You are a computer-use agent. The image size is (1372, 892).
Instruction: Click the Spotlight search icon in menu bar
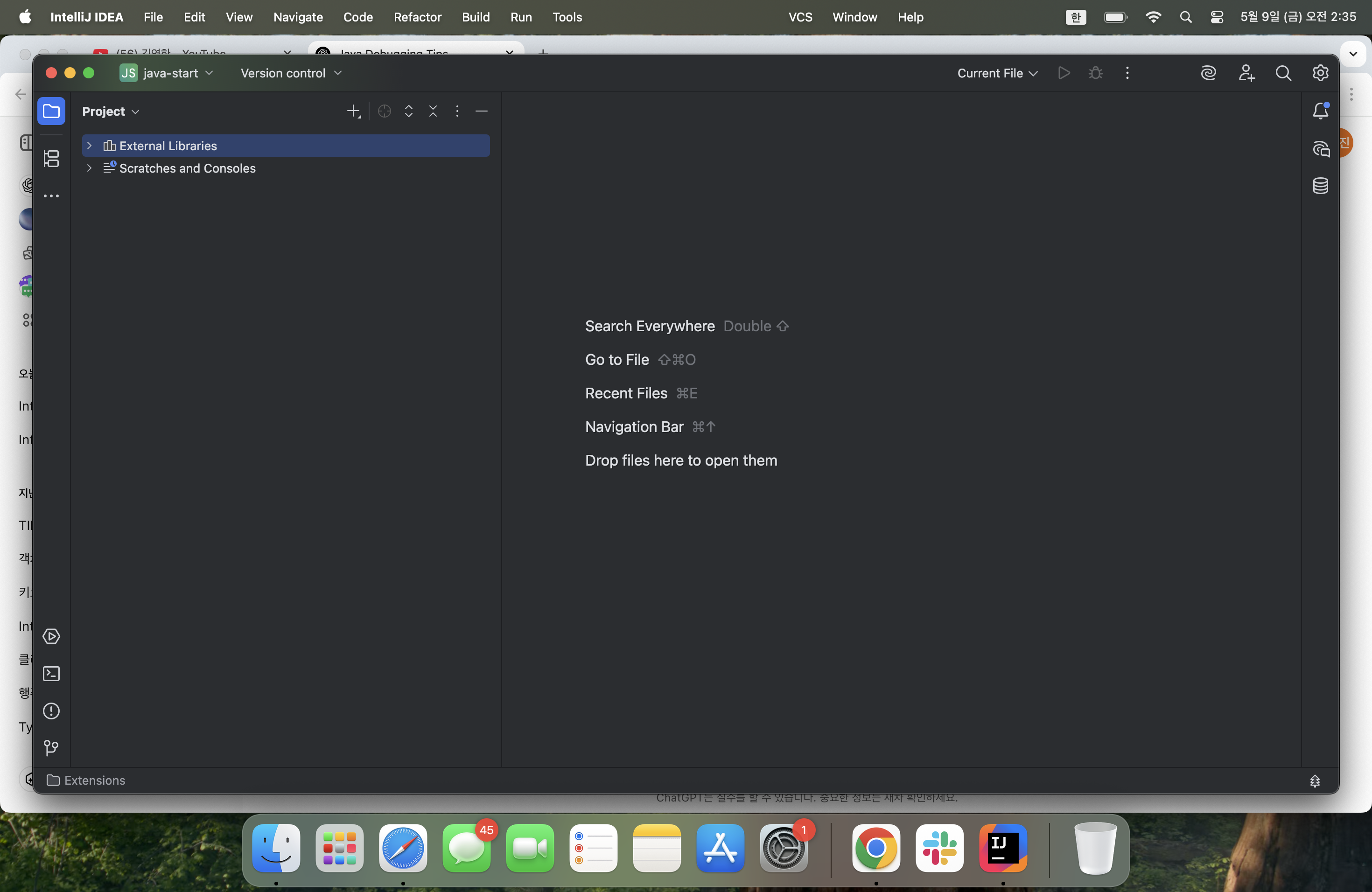(x=1185, y=17)
